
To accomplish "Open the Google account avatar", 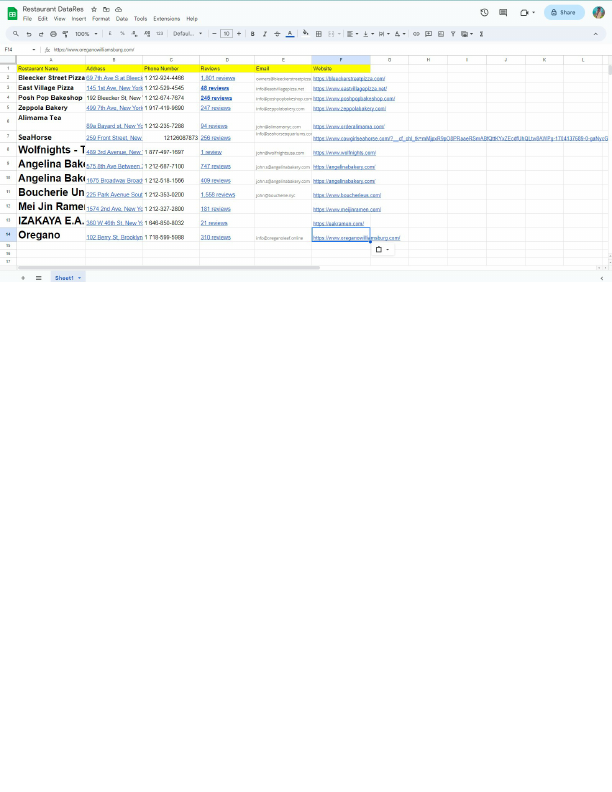I will pyautogui.click(x=598, y=13).
